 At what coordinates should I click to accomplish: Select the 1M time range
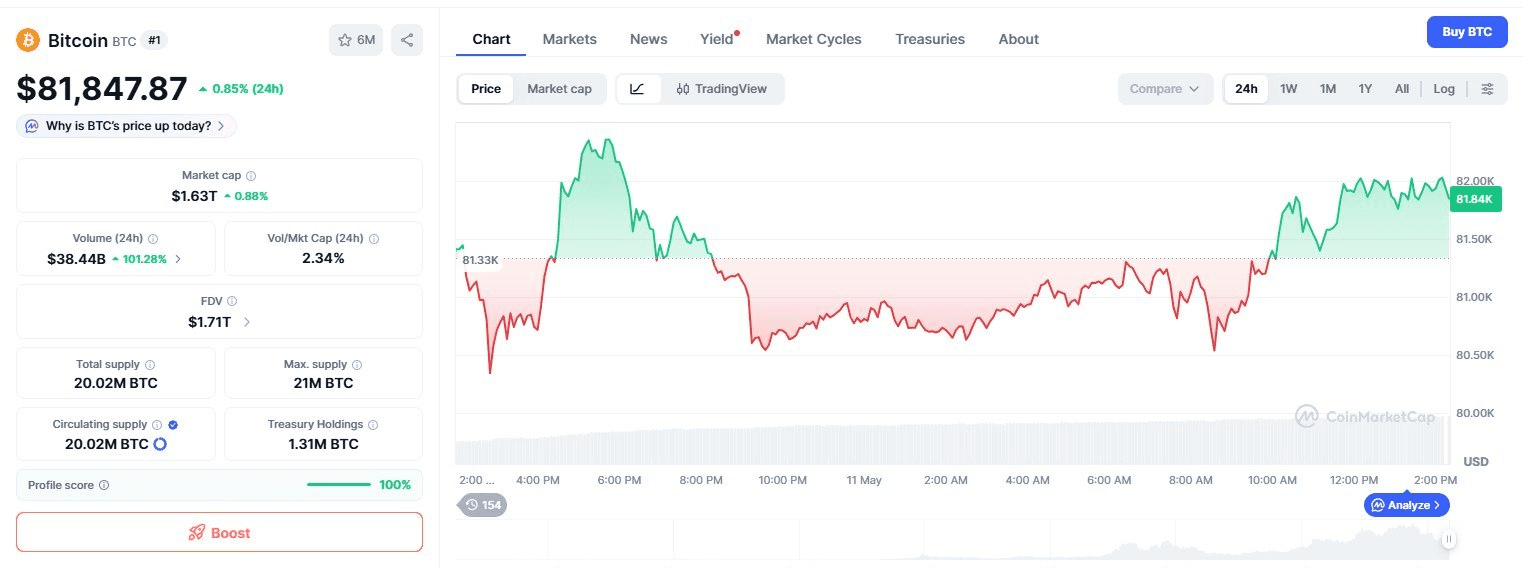(1328, 89)
